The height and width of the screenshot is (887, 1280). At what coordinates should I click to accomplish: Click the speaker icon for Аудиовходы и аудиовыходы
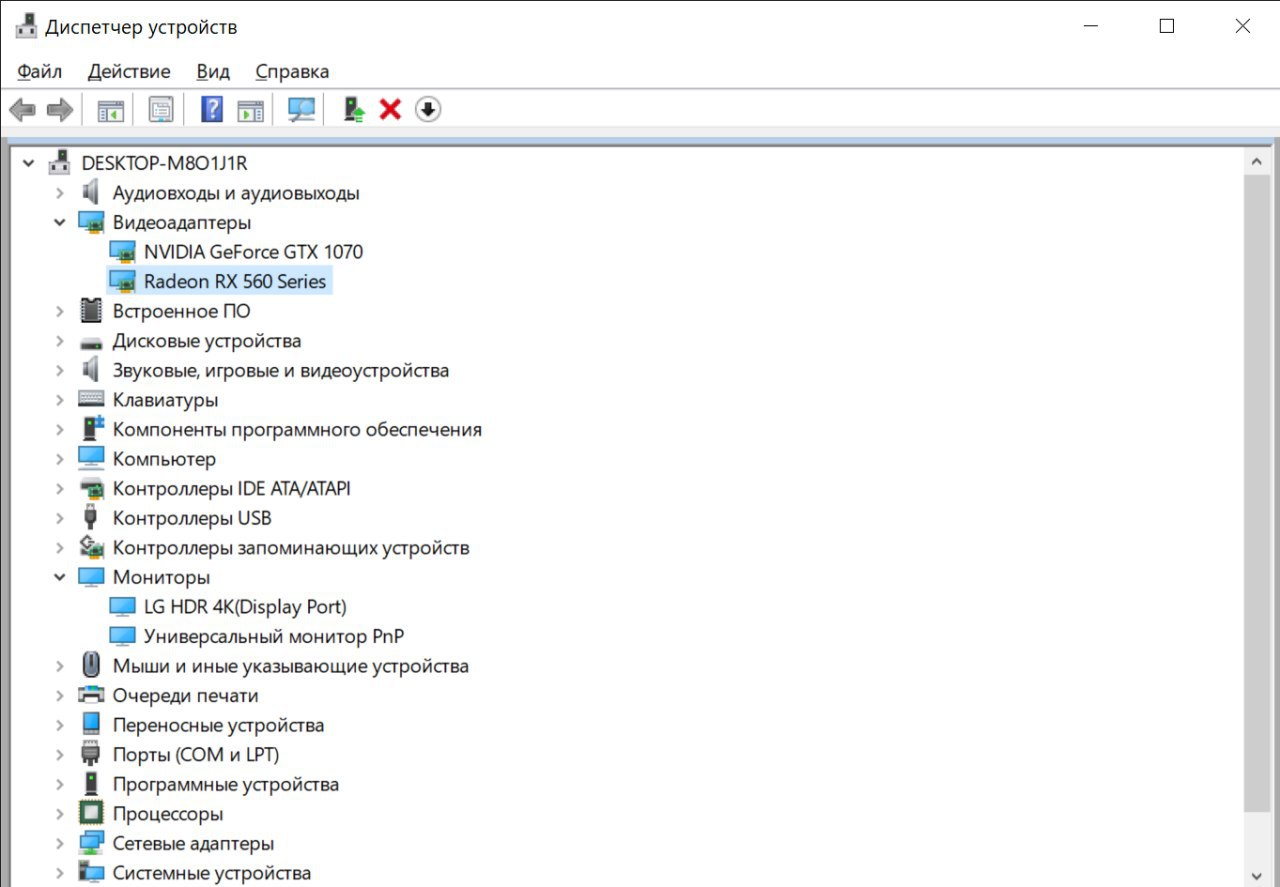(91, 192)
